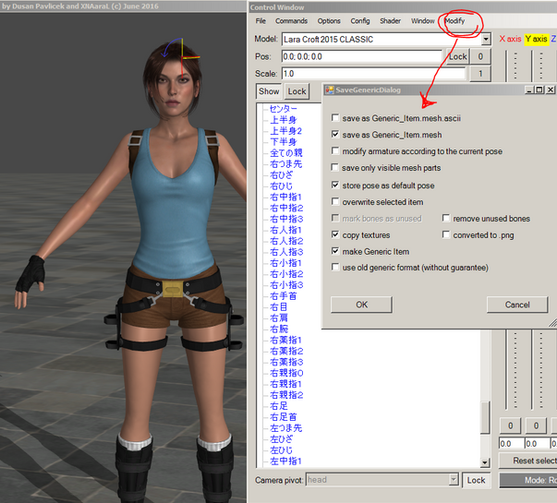Enable save as Generic_Item.mesh.ascii checkbox
This screenshot has width=557, height=503.
[335, 118]
